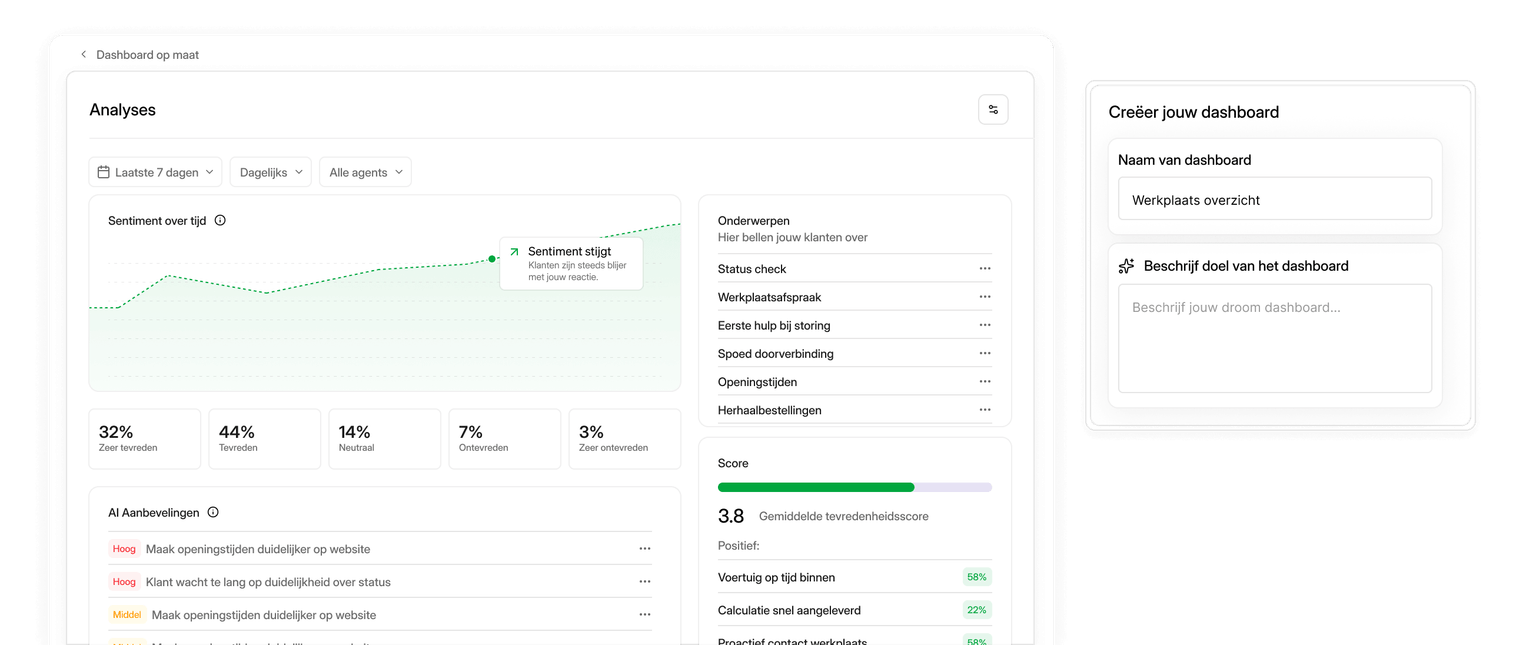Click the back arrow beside Dashboard op maat

tap(84, 55)
